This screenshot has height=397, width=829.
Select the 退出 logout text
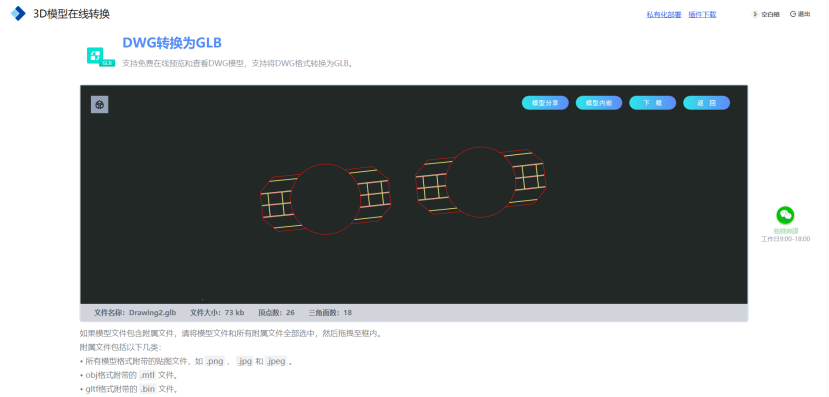[804, 14]
